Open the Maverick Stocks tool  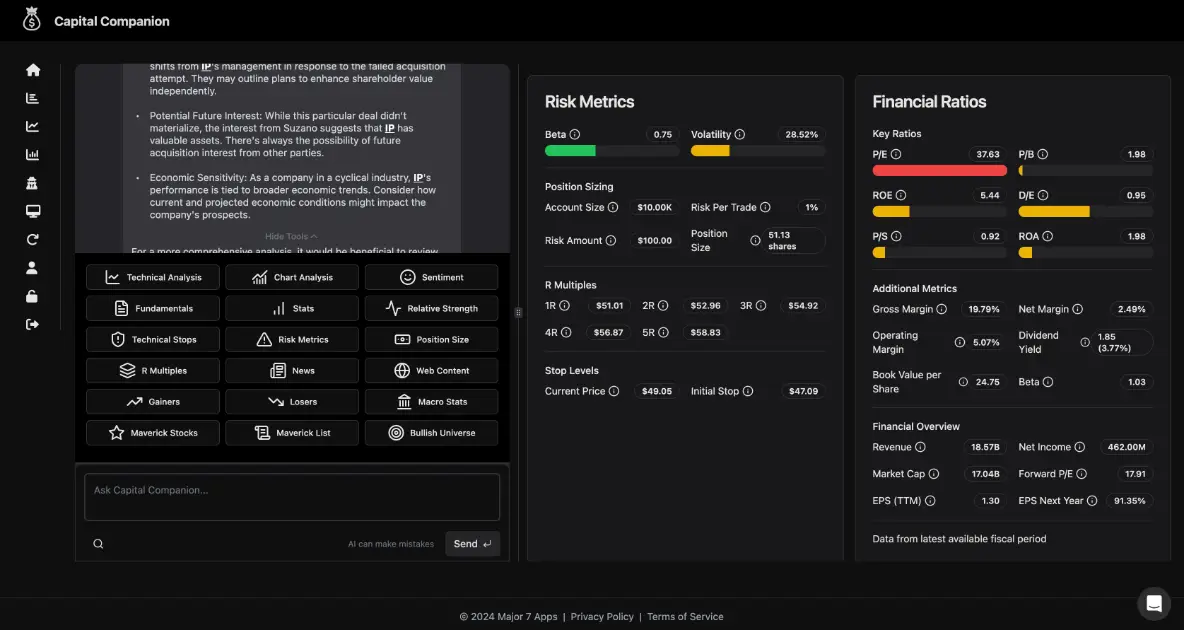153,433
